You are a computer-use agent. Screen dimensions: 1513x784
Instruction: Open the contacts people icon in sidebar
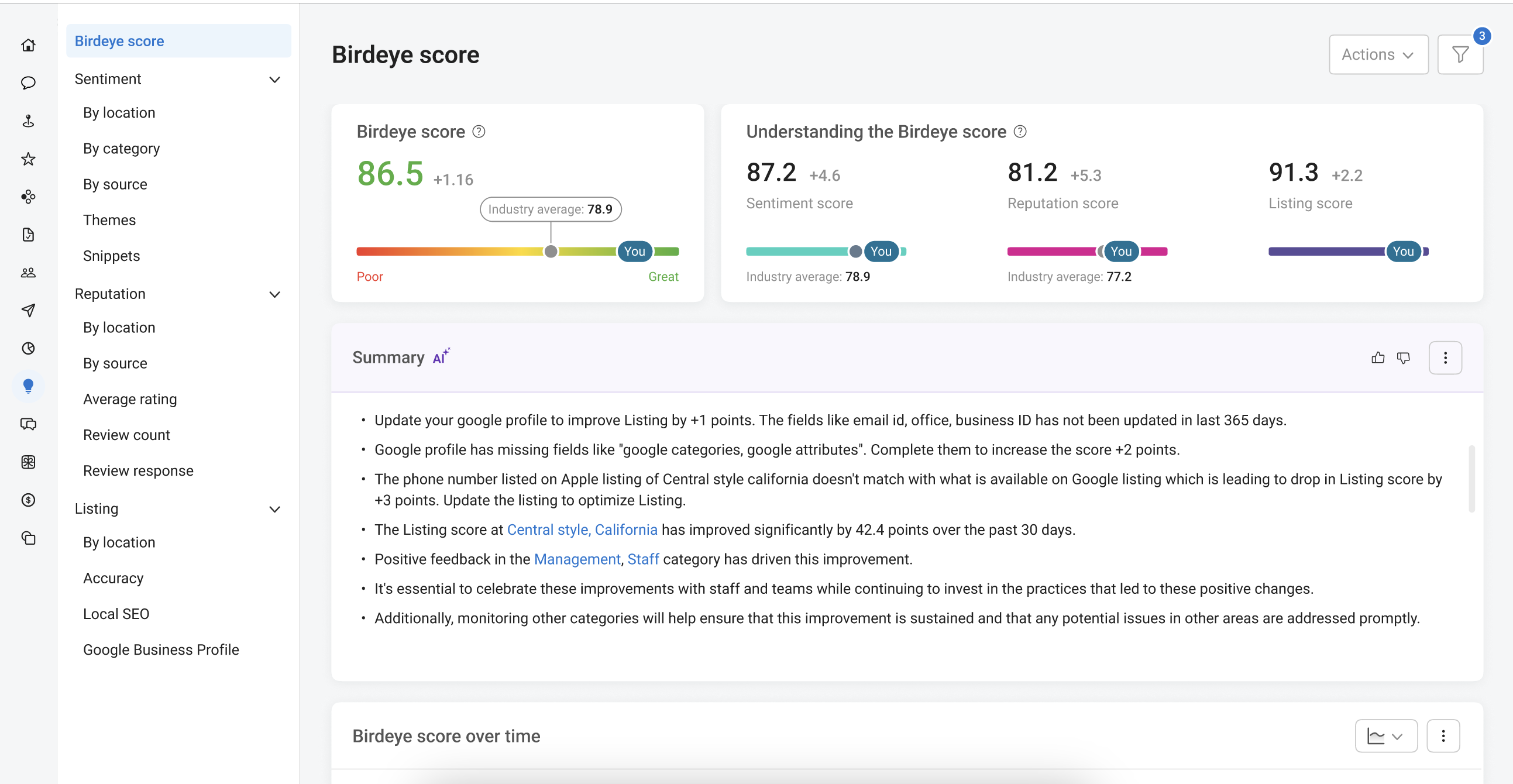pyautogui.click(x=28, y=273)
